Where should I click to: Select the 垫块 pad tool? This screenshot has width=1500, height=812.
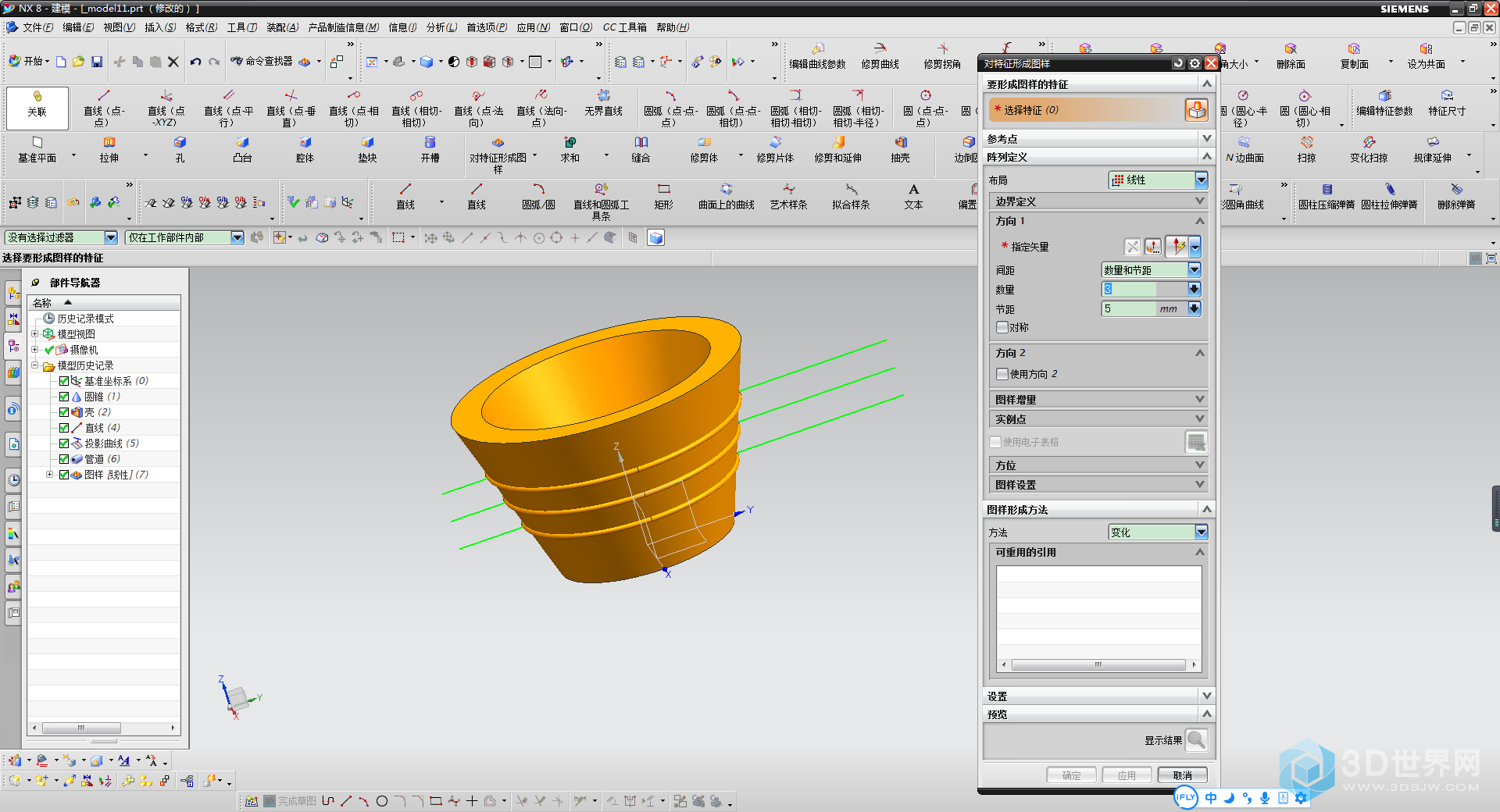pos(367,149)
